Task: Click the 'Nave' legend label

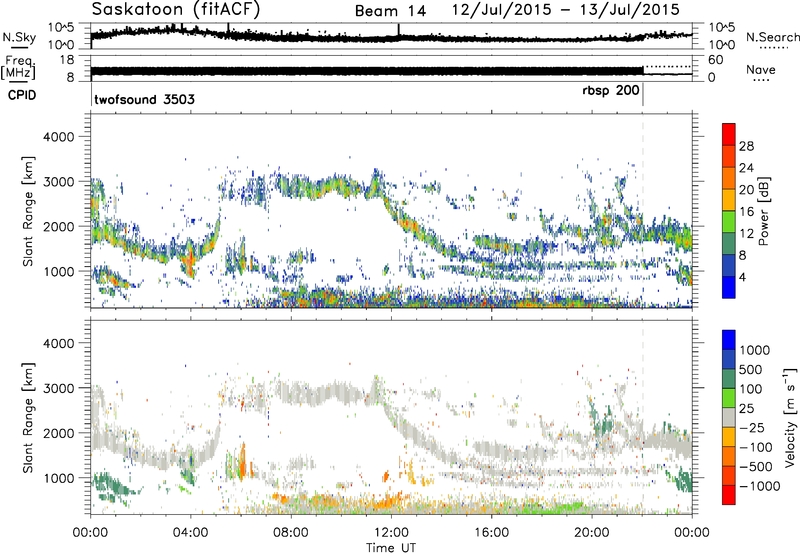Action: pos(761,70)
